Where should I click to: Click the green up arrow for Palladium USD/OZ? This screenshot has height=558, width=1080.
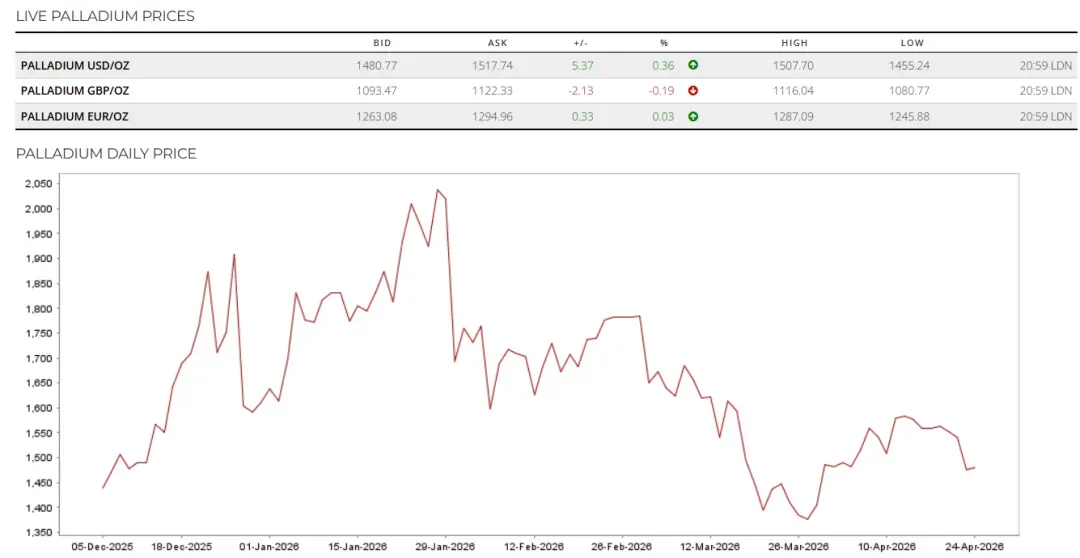pyautogui.click(x=693, y=65)
